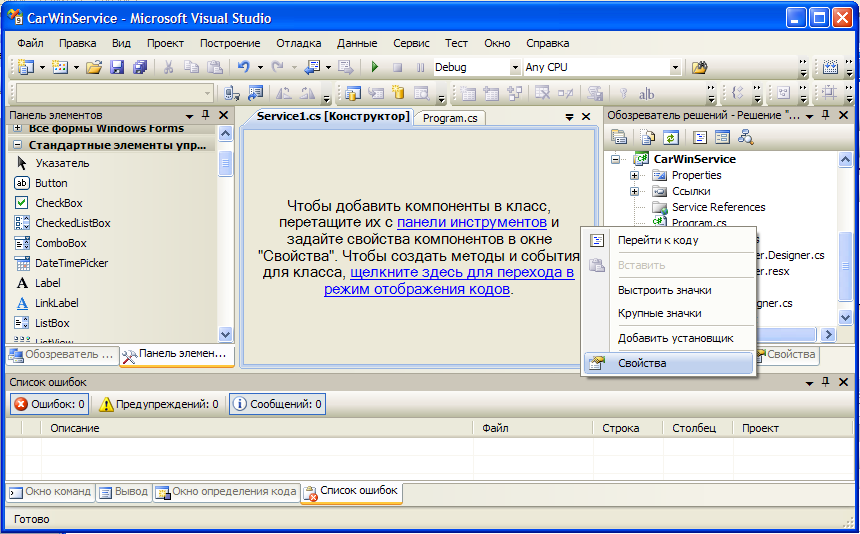The height and width of the screenshot is (534, 860).
Task: Click Refresh icon in Solution Explorer toolbar
Action: pyautogui.click(x=671, y=137)
